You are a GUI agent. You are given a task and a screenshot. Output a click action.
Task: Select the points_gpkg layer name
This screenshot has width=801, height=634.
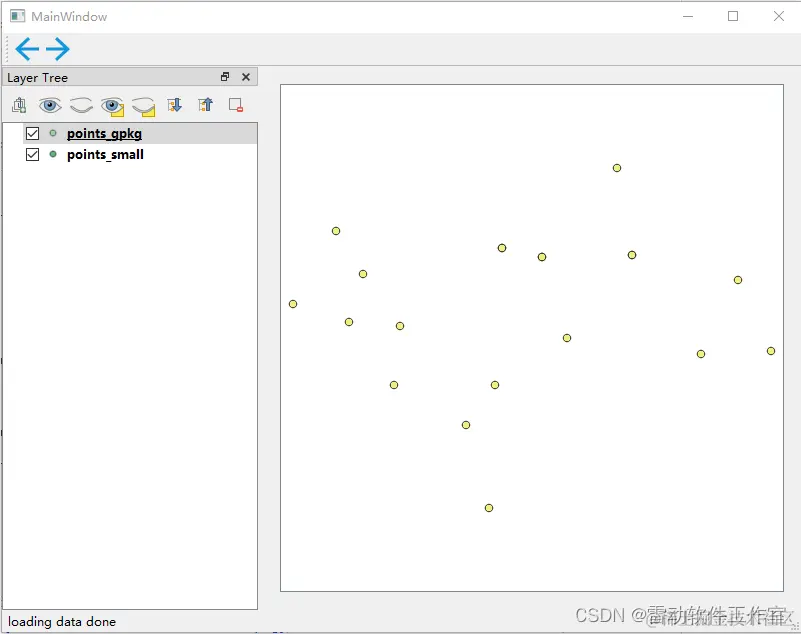(x=104, y=134)
